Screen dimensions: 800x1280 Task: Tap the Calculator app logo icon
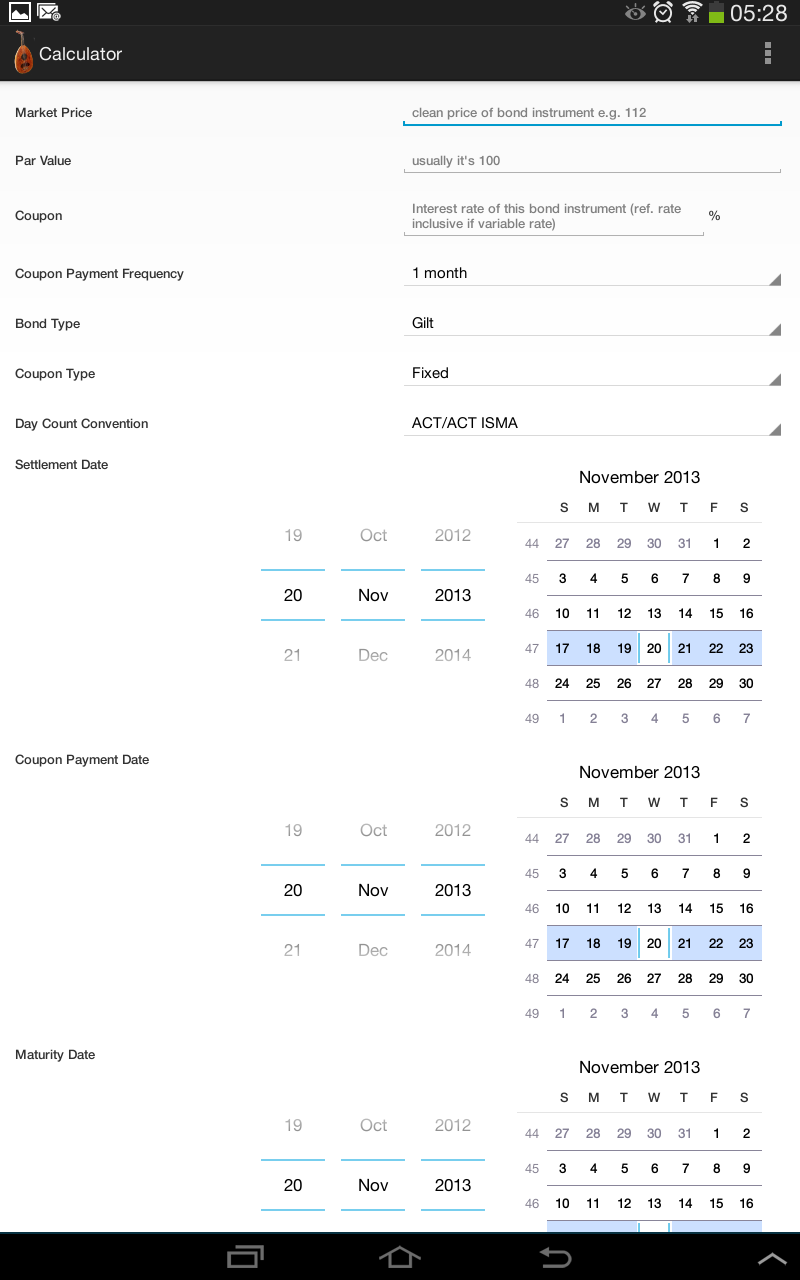tap(23, 53)
